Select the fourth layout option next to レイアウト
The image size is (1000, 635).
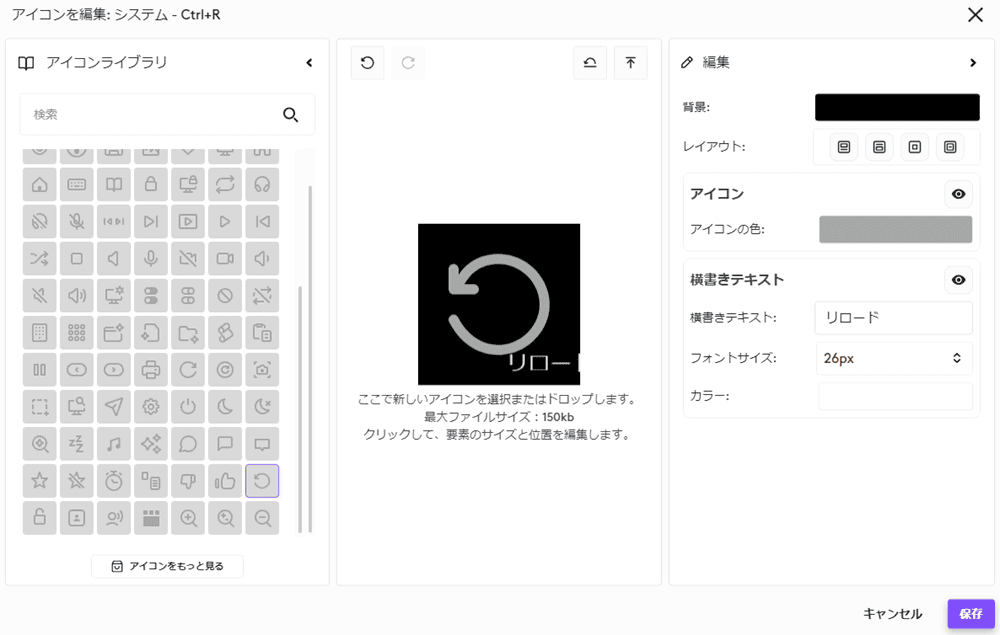coord(950,146)
